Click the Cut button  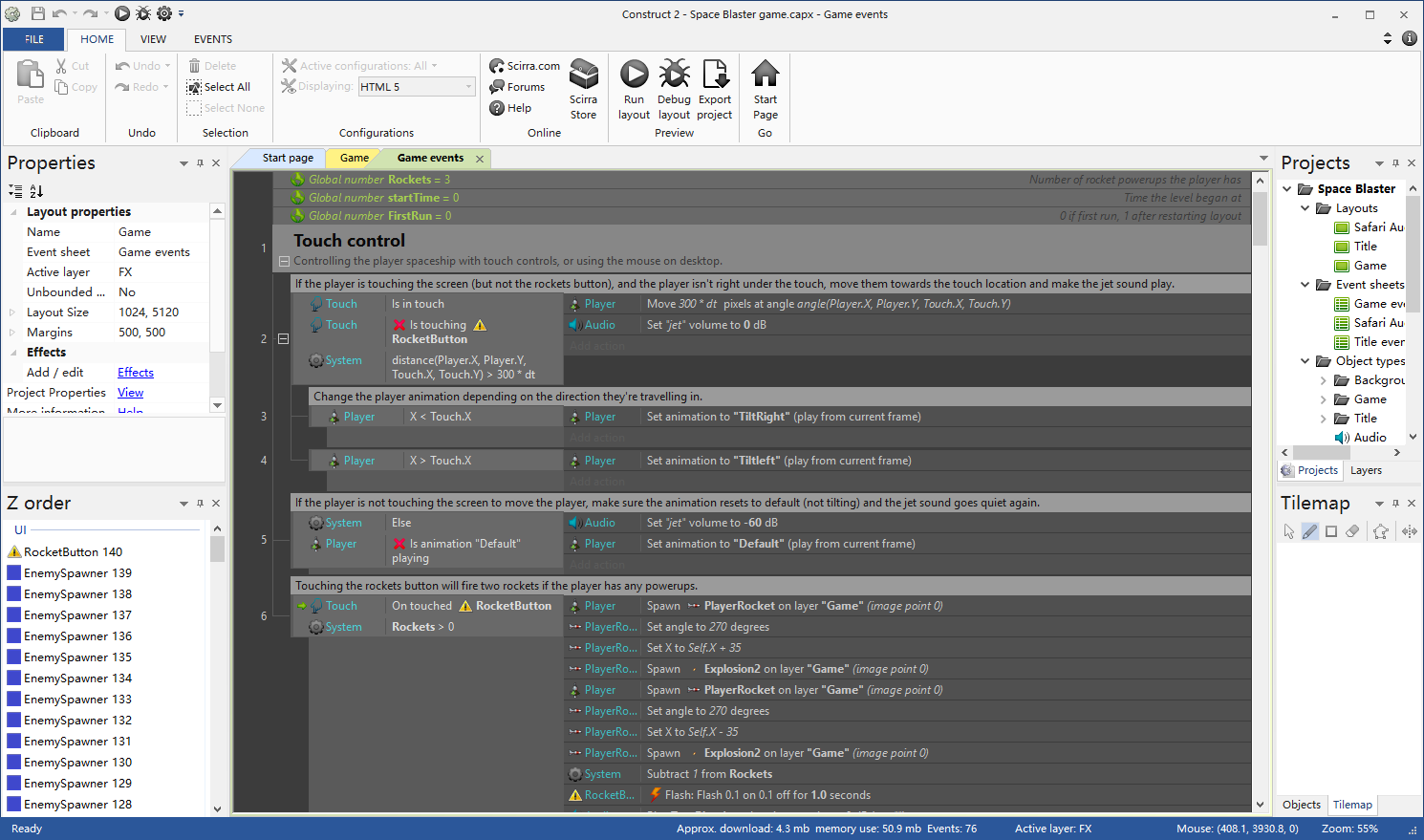pos(72,66)
